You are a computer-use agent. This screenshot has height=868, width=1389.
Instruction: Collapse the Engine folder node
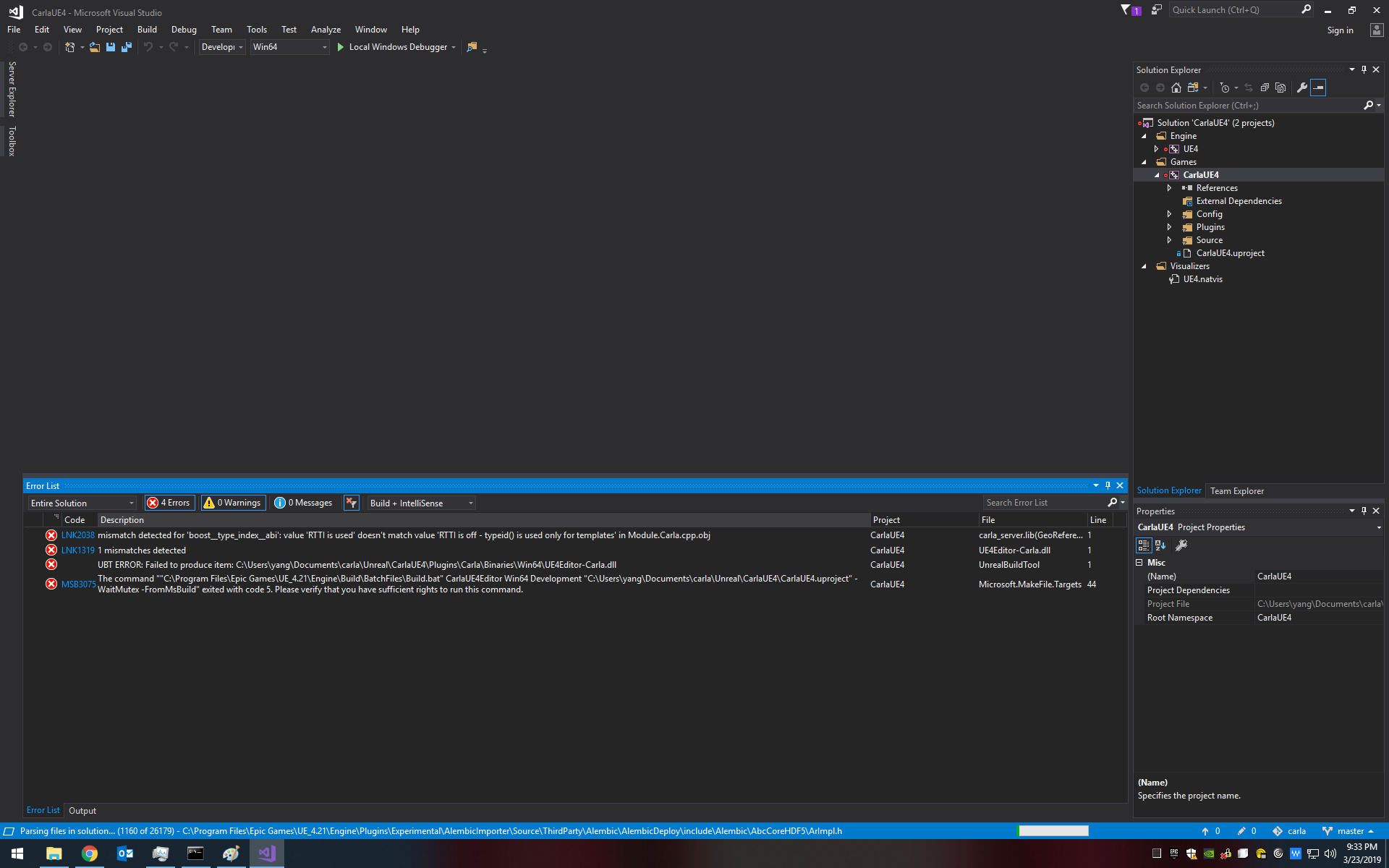click(x=1144, y=136)
